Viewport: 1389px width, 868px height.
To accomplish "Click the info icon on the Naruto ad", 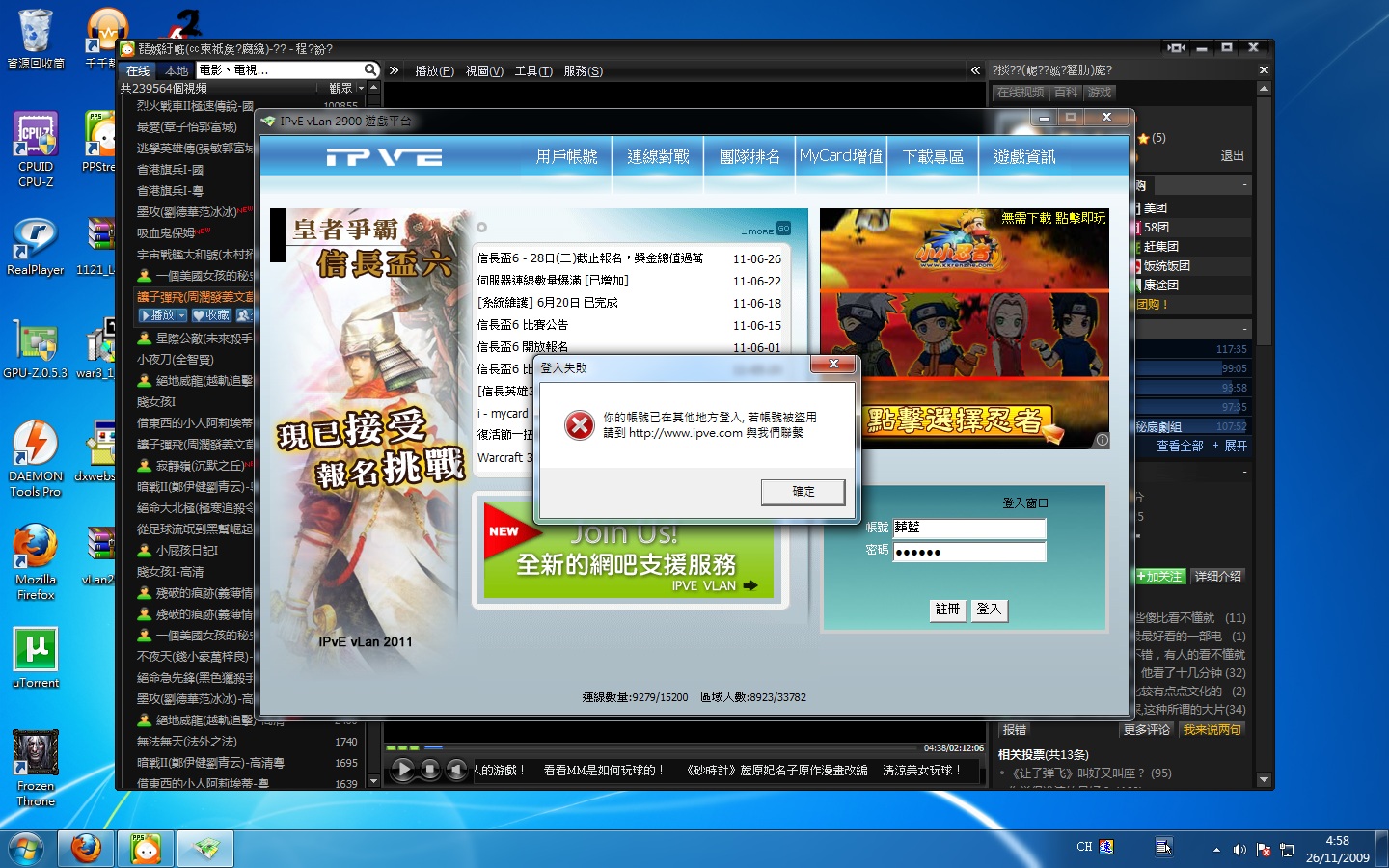I will pos(1102,440).
